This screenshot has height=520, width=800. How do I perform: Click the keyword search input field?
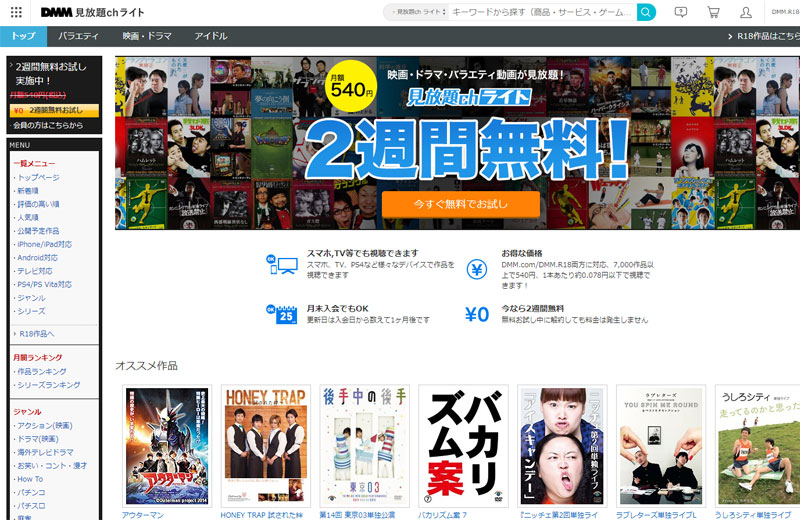point(542,12)
